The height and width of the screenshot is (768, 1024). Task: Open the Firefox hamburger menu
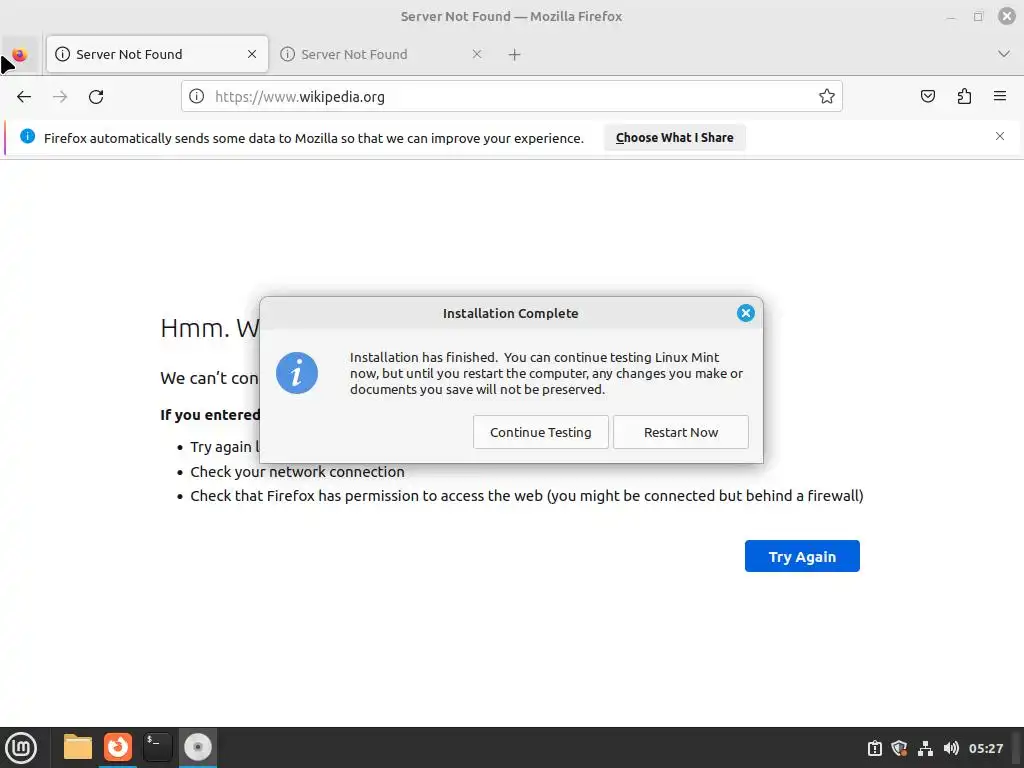[x=1000, y=97]
